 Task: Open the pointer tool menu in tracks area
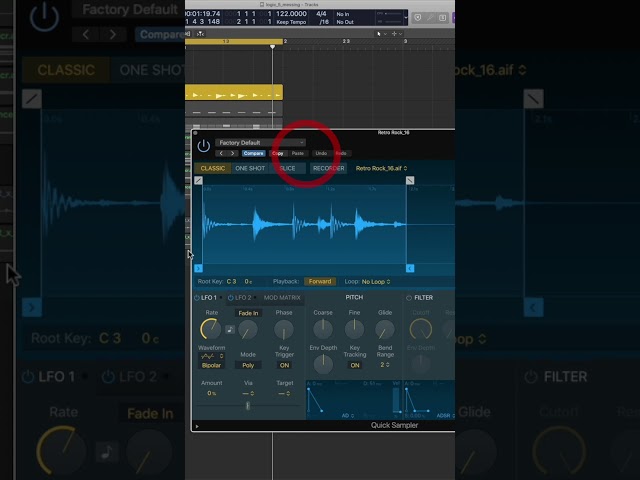pyautogui.click(x=381, y=33)
